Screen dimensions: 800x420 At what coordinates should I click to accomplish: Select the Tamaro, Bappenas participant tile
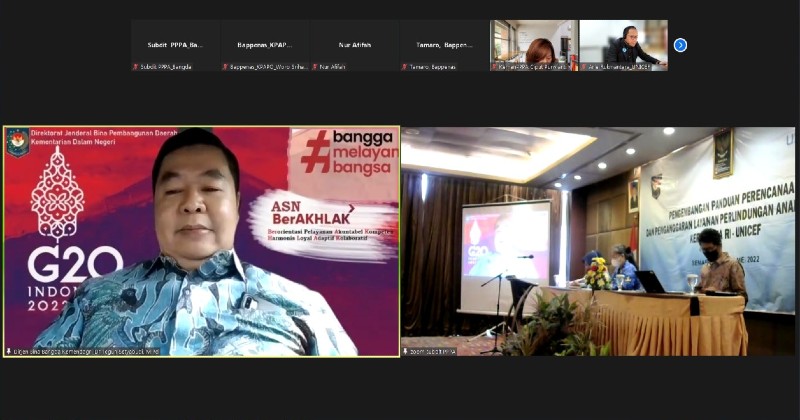pos(444,45)
